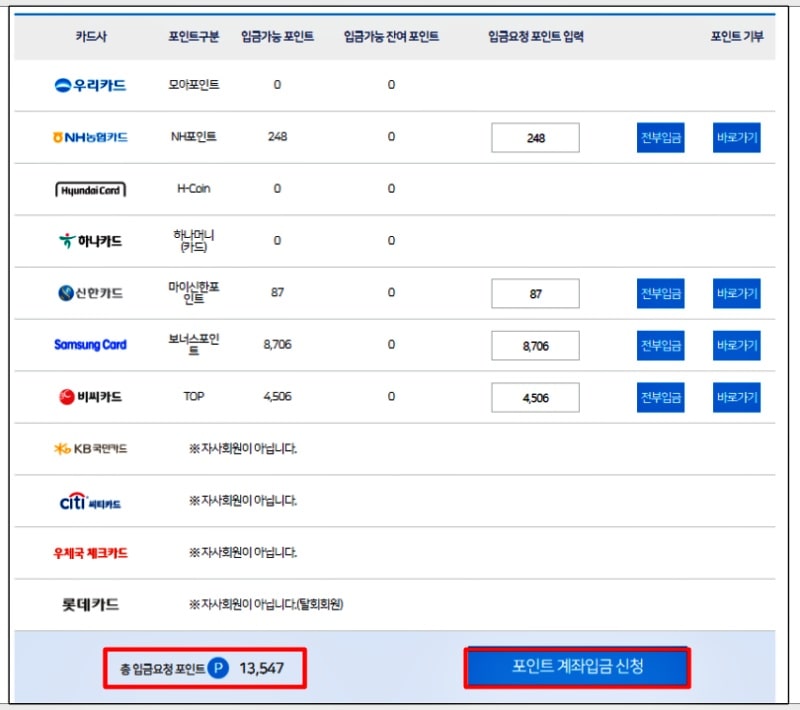Click the 포인트 계좌입금 신청 button
The height and width of the screenshot is (710, 800).
pyautogui.click(x=577, y=667)
